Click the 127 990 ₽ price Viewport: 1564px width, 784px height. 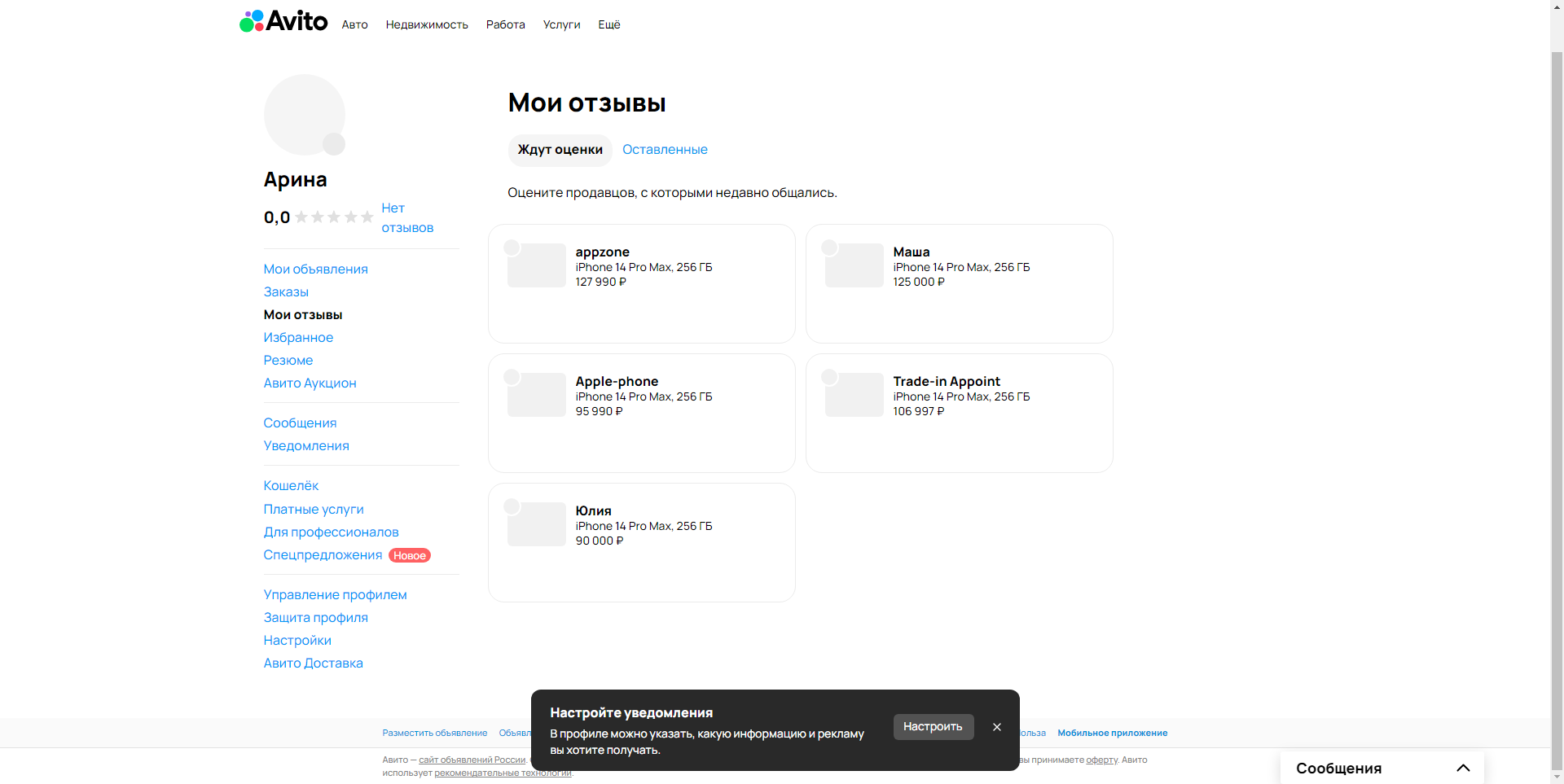[x=600, y=283]
